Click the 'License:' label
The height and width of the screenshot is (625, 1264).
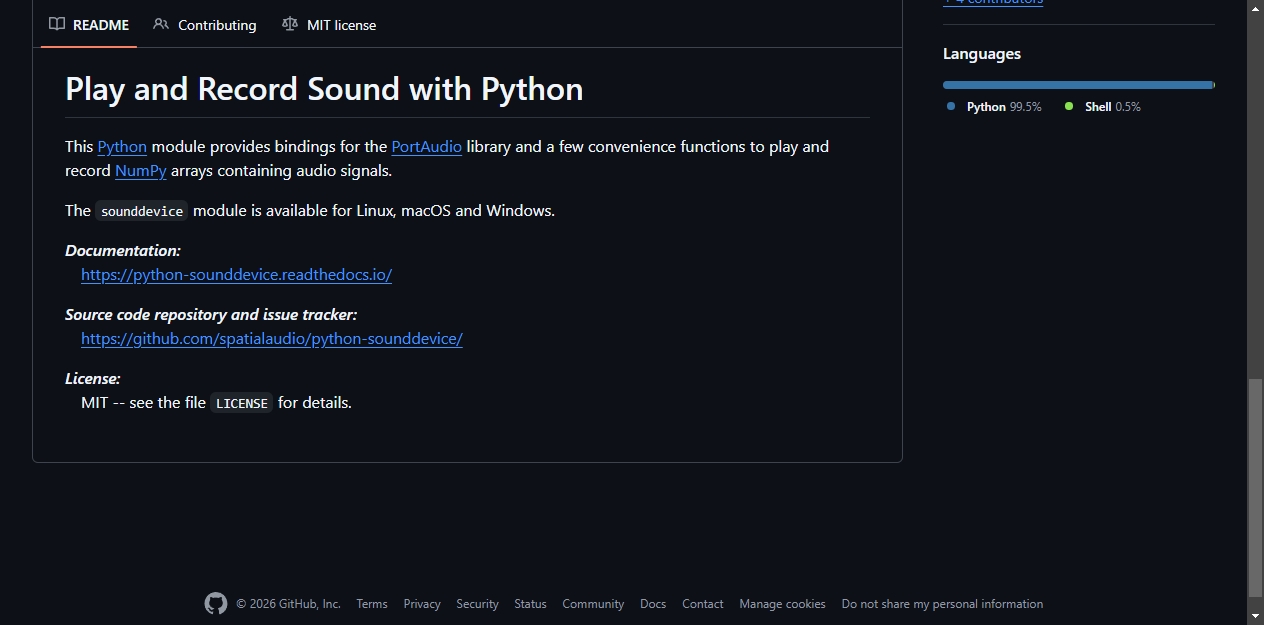(93, 378)
